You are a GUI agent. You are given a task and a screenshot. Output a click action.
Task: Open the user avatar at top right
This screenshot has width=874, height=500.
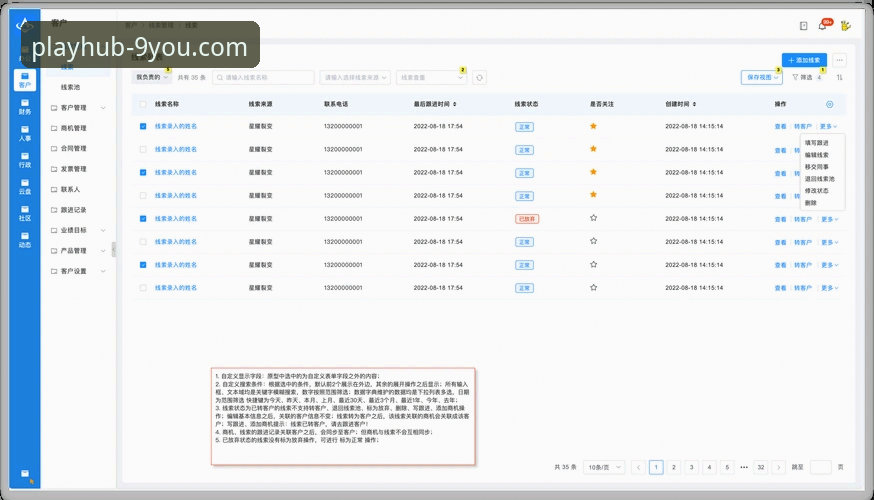[846, 26]
